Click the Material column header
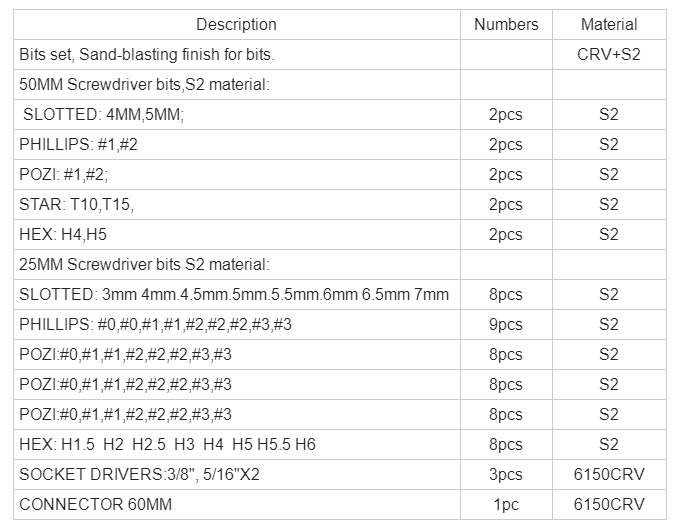Viewport: 674px width, 529px height. [609, 24]
